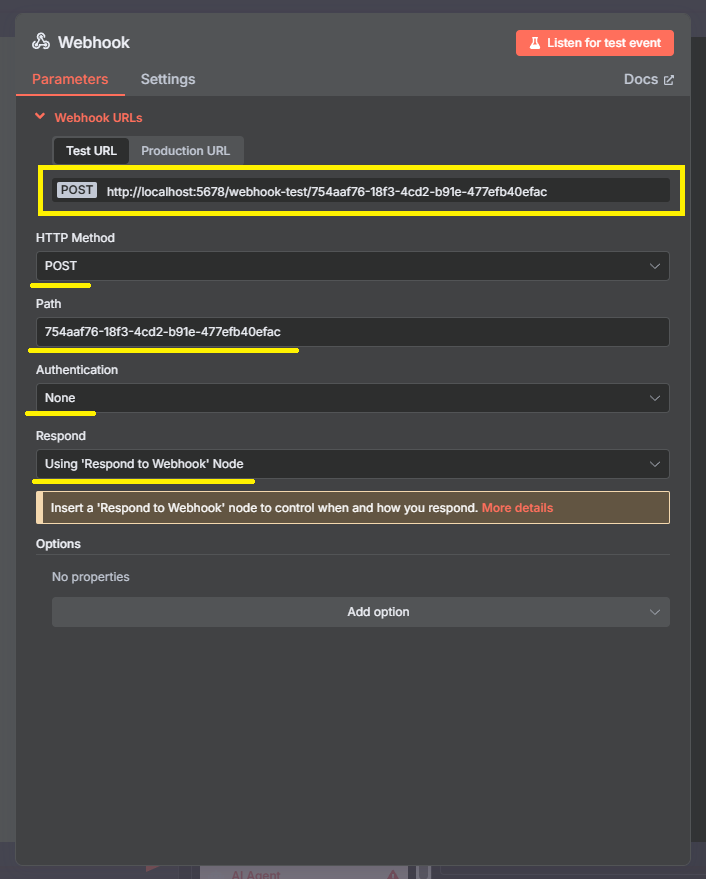Click the Webhook node icon in the header
The height and width of the screenshot is (879, 706).
click(41, 42)
